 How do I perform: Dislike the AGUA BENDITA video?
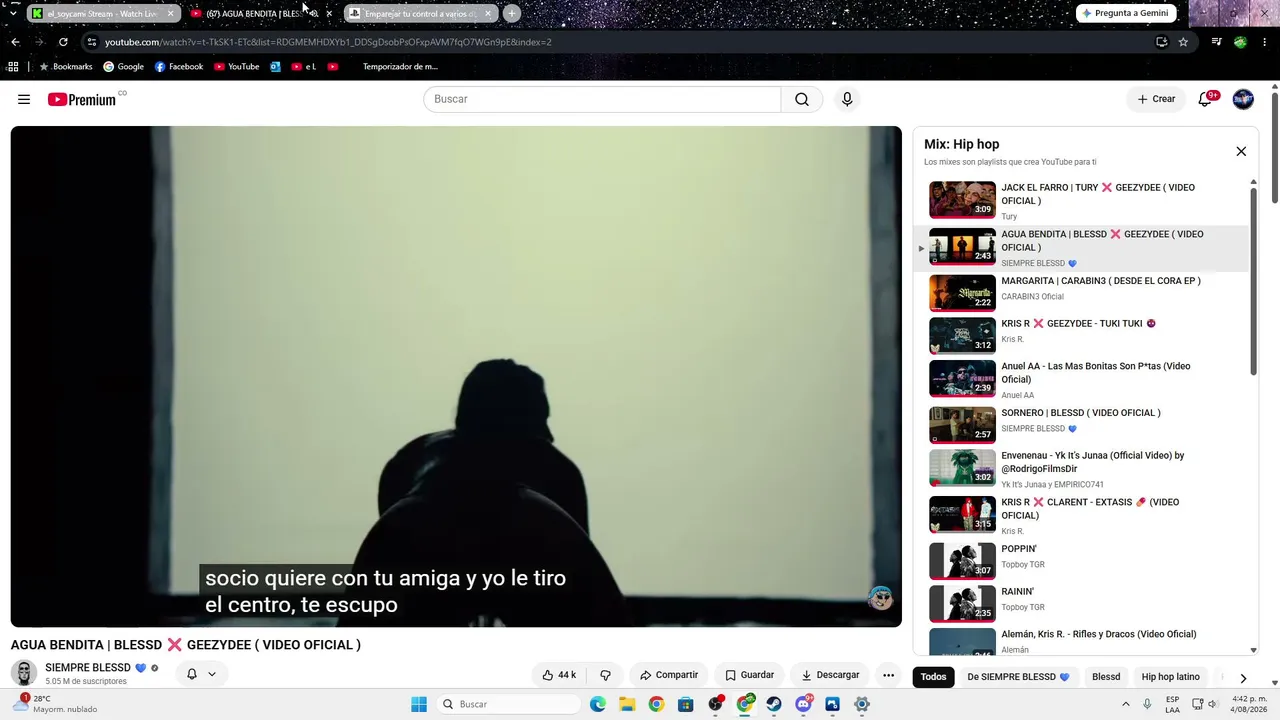pyautogui.click(x=605, y=675)
